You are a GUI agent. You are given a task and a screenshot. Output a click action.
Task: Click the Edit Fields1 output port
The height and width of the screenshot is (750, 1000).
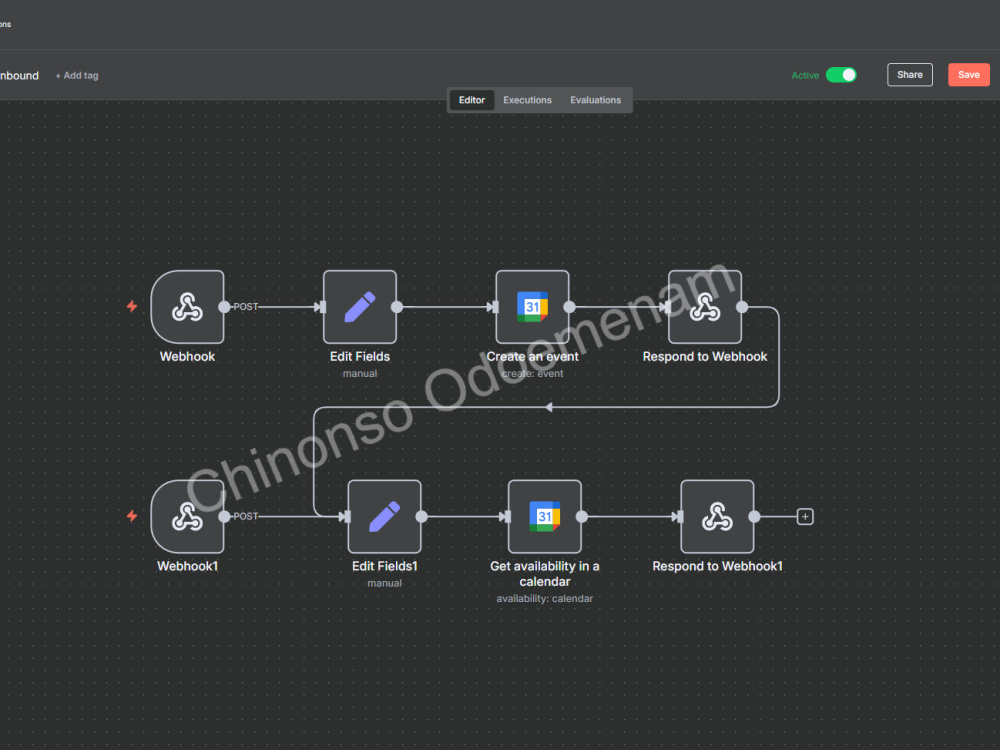tap(422, 517)
